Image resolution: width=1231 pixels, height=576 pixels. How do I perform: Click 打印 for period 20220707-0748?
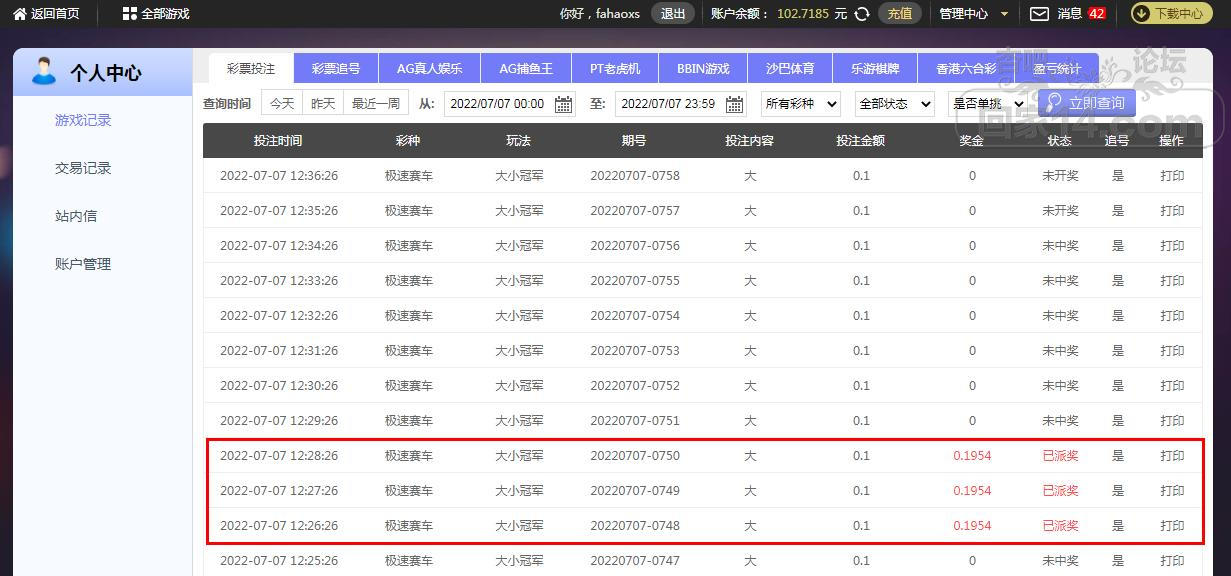pos(1172,526)
